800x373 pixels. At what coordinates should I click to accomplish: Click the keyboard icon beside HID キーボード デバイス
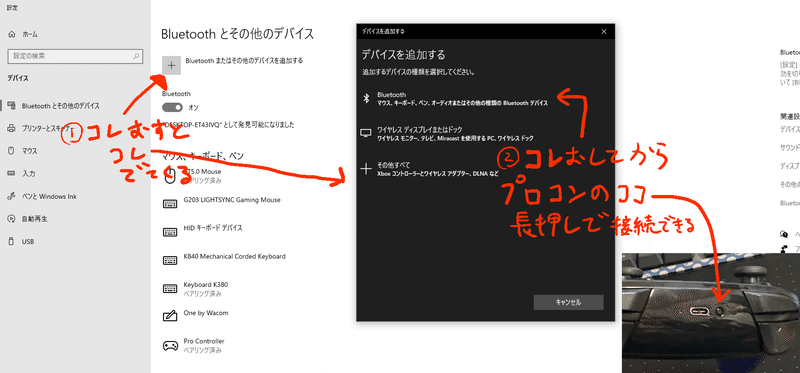point(170,232)
